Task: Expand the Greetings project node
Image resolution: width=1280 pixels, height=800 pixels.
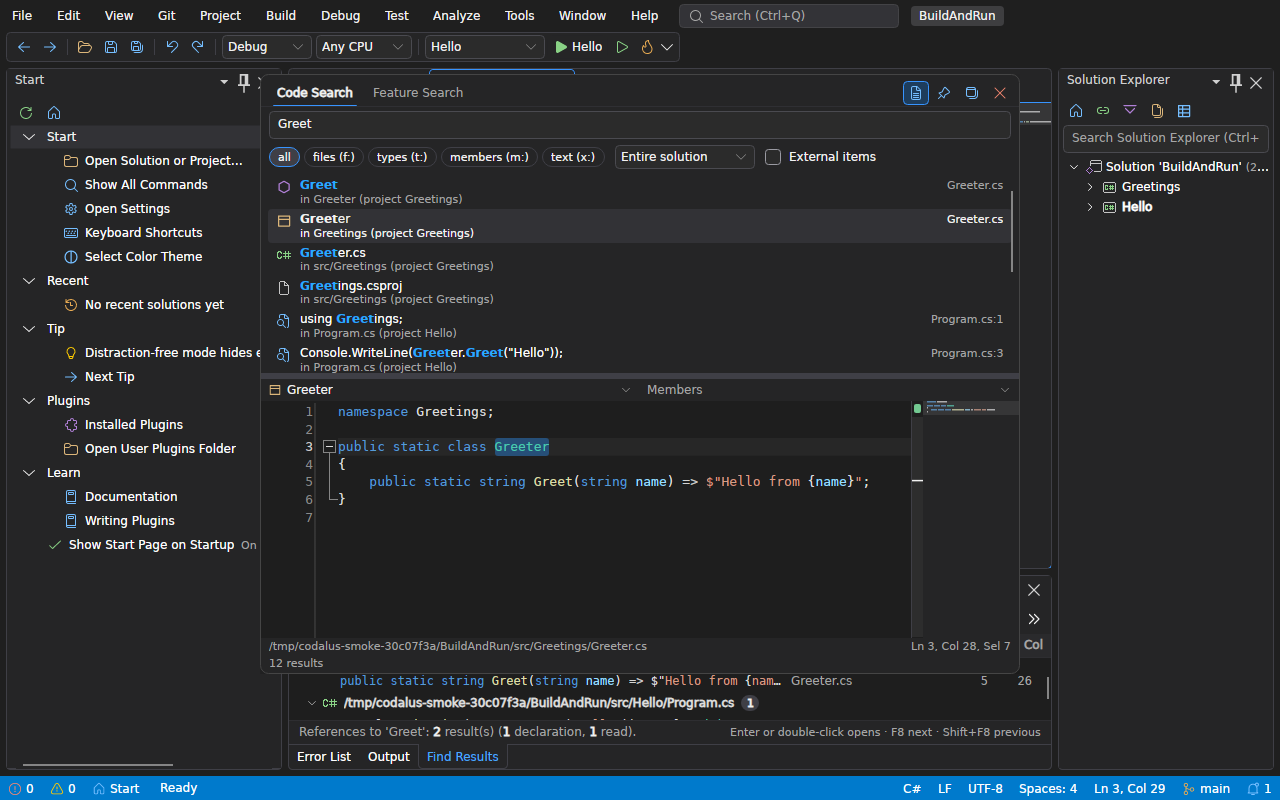Action: (1090, 187)
